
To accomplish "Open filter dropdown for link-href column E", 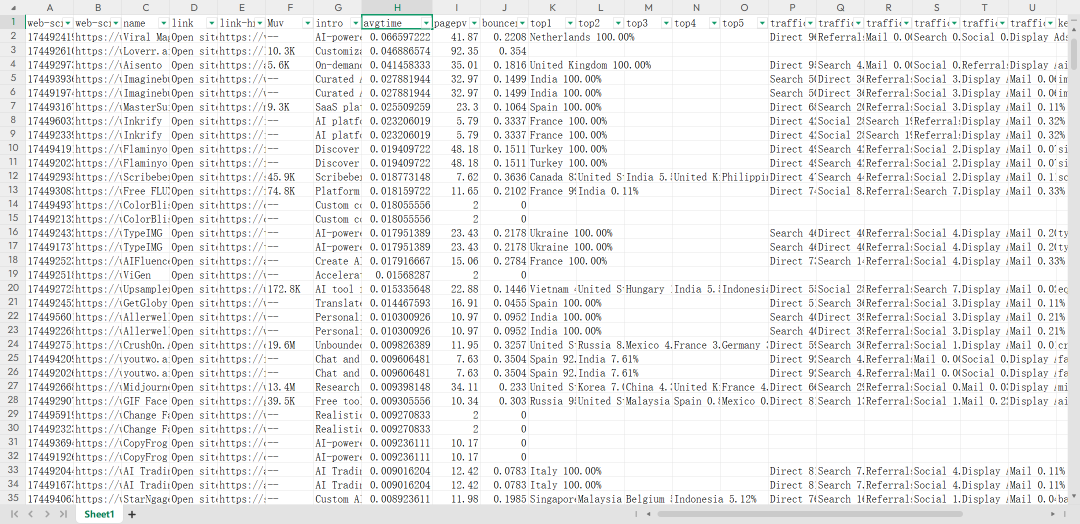I will 260,23.
